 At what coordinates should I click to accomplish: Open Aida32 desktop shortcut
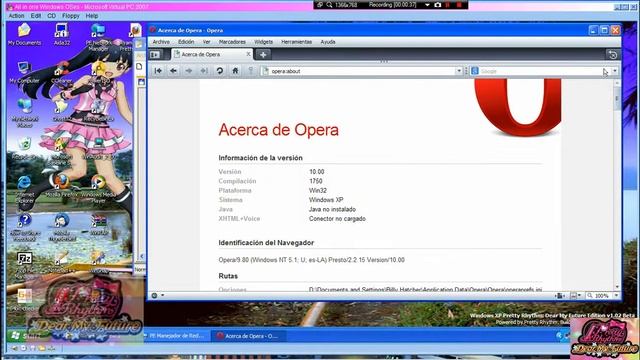62,34
